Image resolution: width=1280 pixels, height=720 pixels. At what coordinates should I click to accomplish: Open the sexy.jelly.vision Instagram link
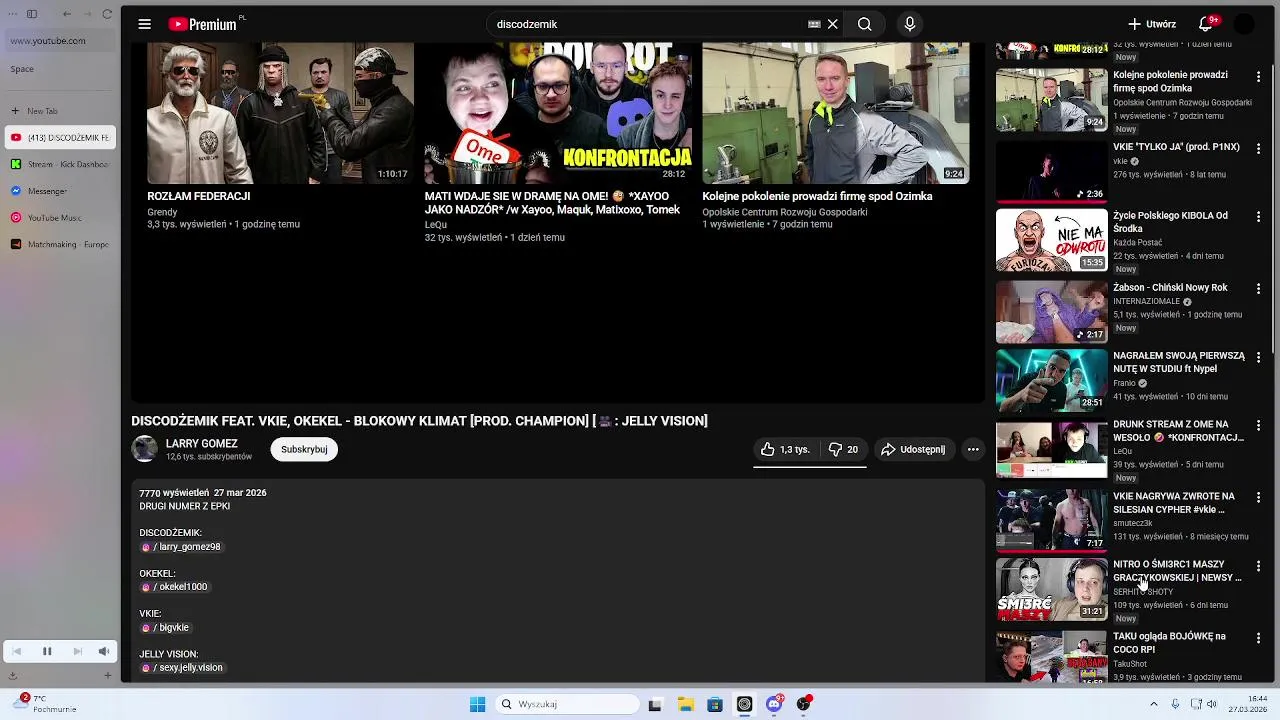182,668
